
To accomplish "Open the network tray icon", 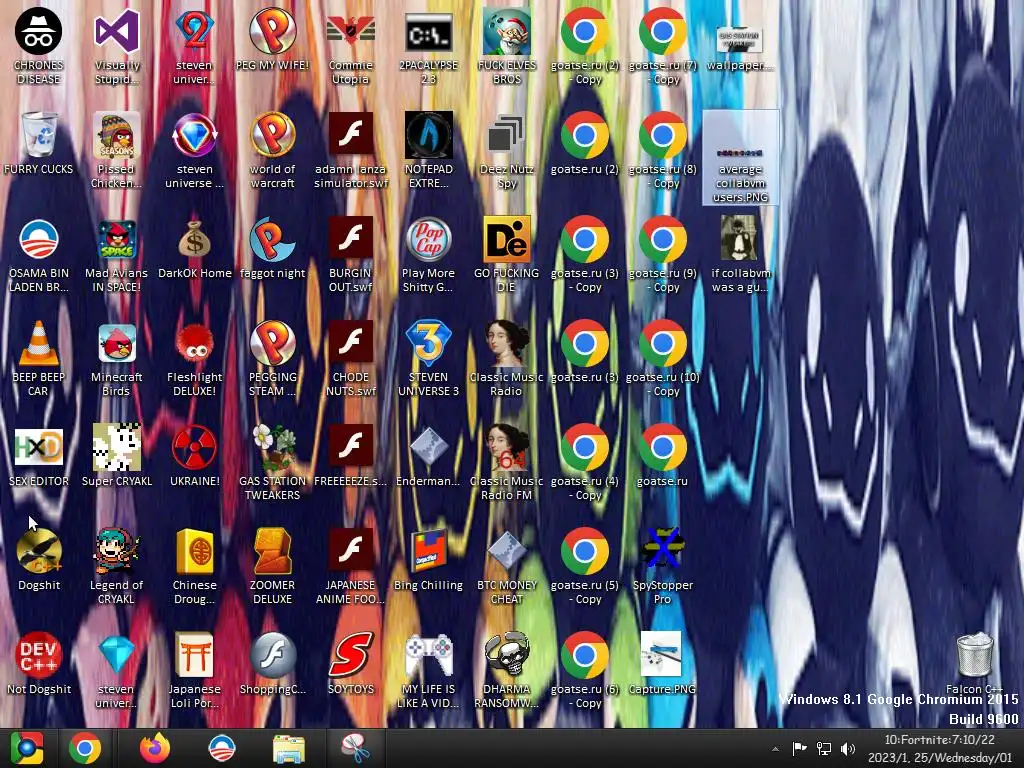I will pyautogui.click(x=824, y=748).
